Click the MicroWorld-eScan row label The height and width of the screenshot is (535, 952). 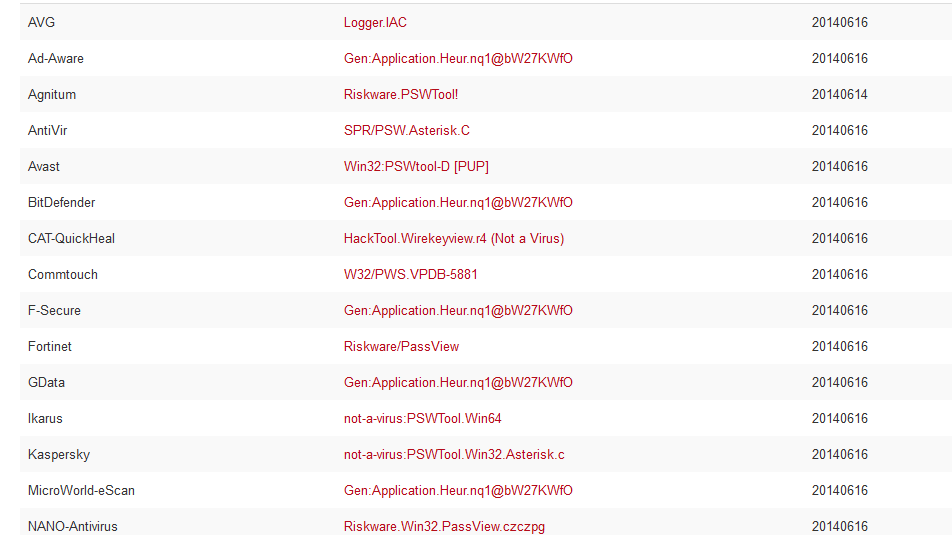pos(81,491)
